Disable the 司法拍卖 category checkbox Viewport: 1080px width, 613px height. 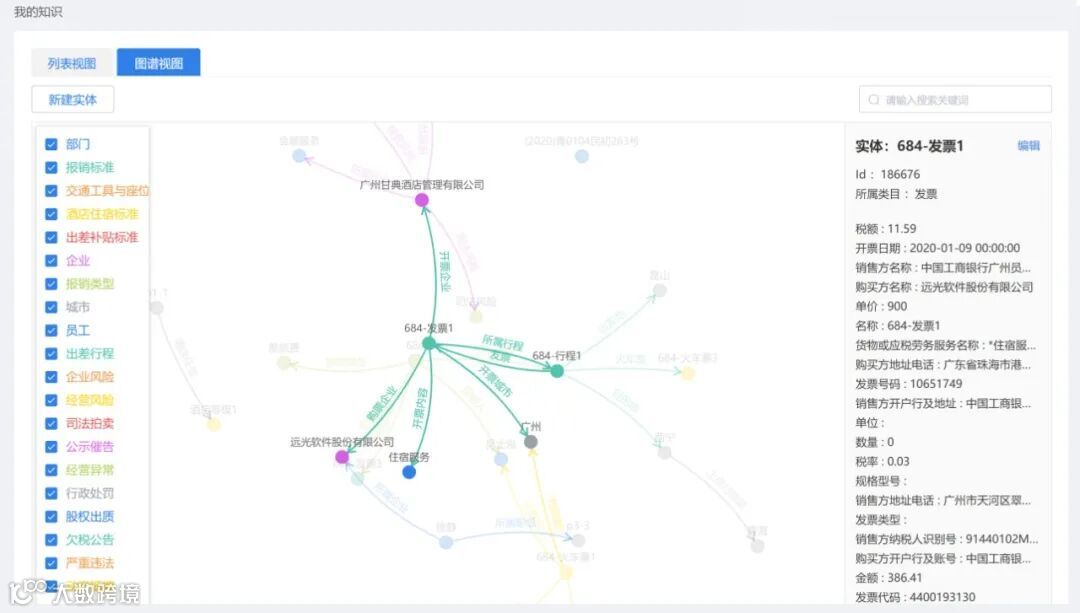(51, 424)
